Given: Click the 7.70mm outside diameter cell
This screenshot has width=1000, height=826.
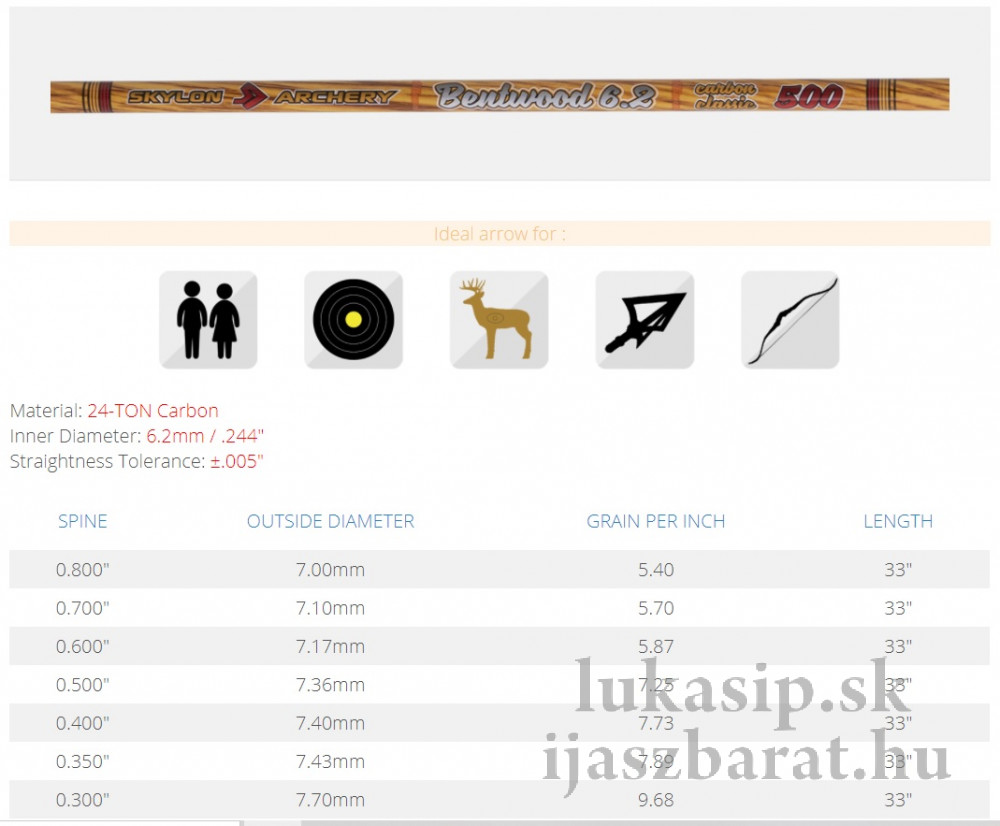Looking at the screenshot, I should click(330, 799).
